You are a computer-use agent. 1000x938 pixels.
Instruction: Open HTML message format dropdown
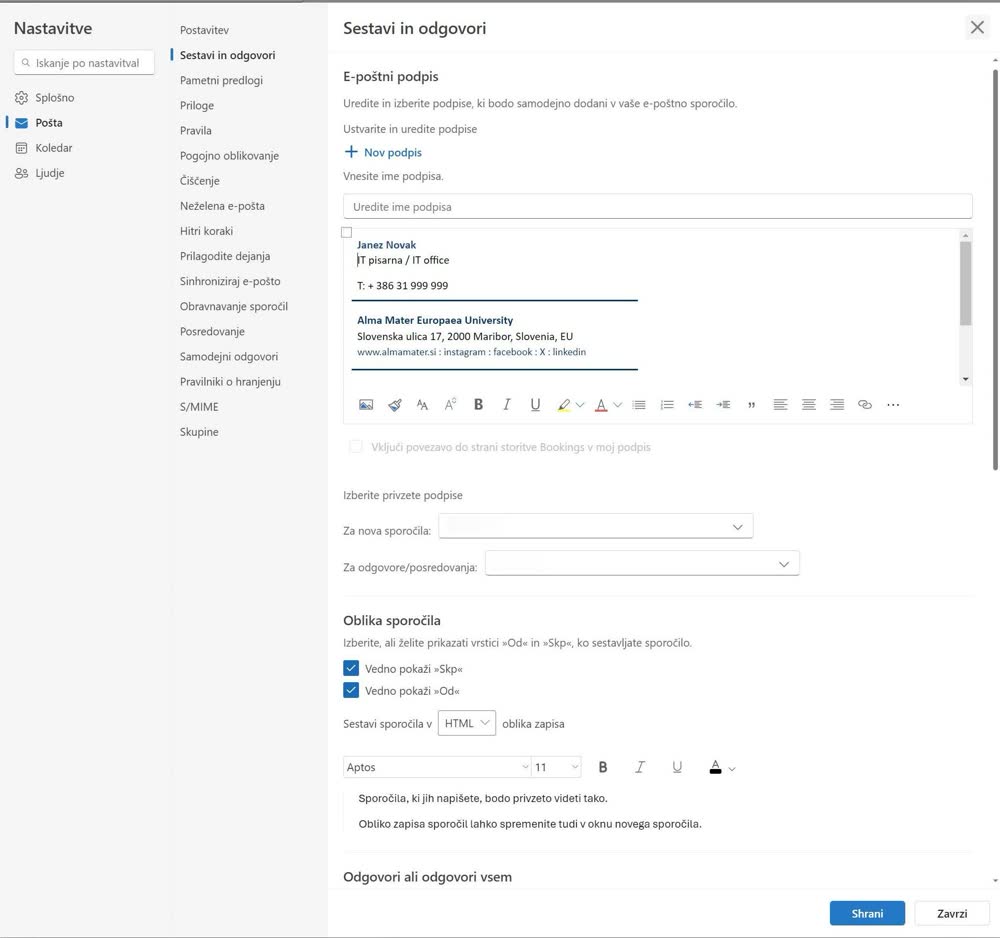[467, 723]
